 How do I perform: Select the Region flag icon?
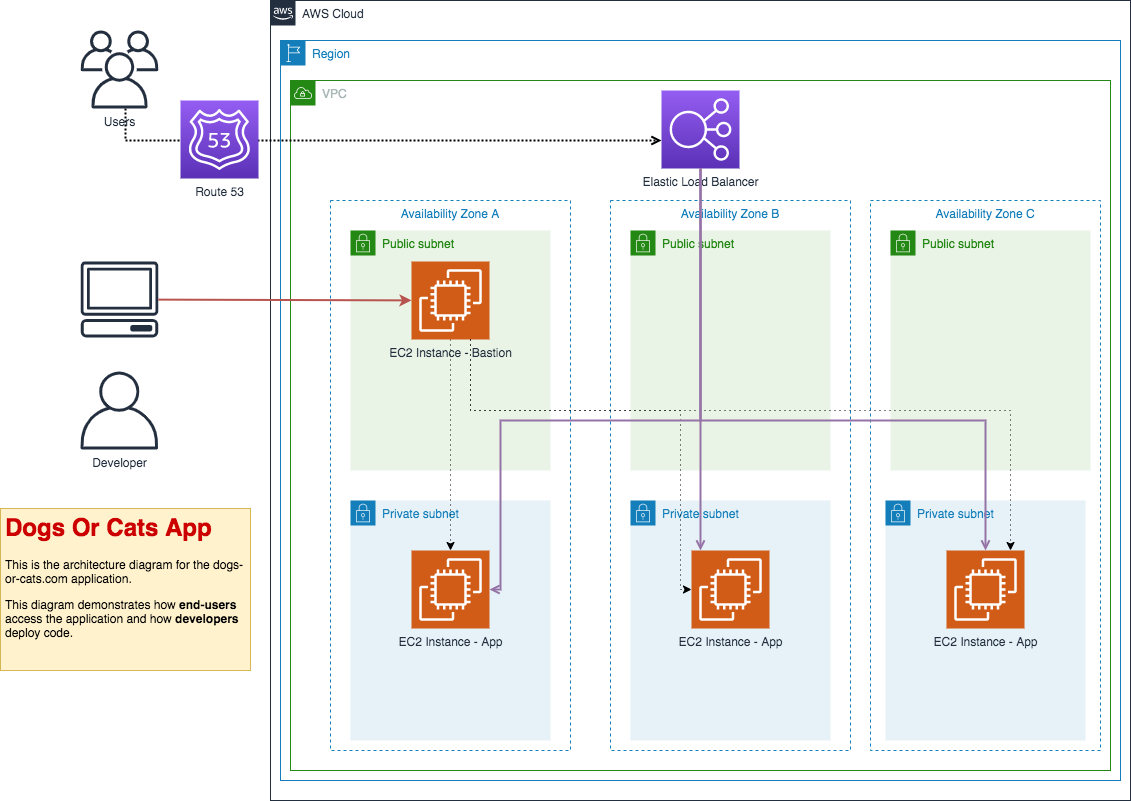pyautogui.click(x=293, y=53)
